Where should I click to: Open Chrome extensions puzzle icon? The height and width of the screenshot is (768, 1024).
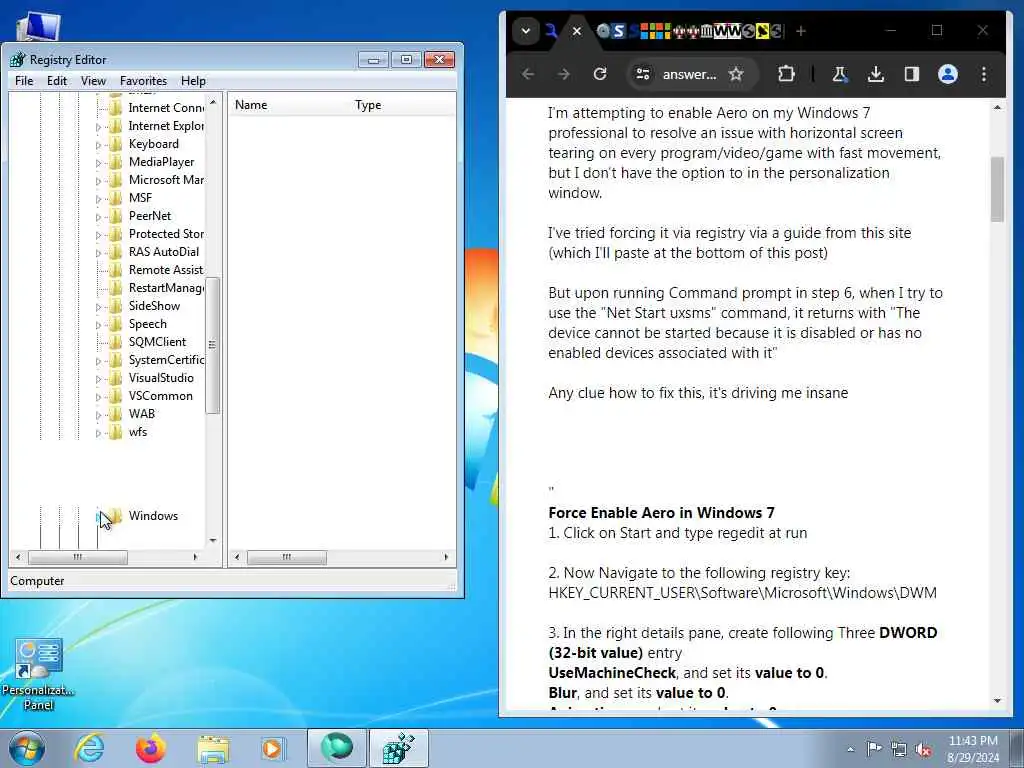tap(786, 74)
